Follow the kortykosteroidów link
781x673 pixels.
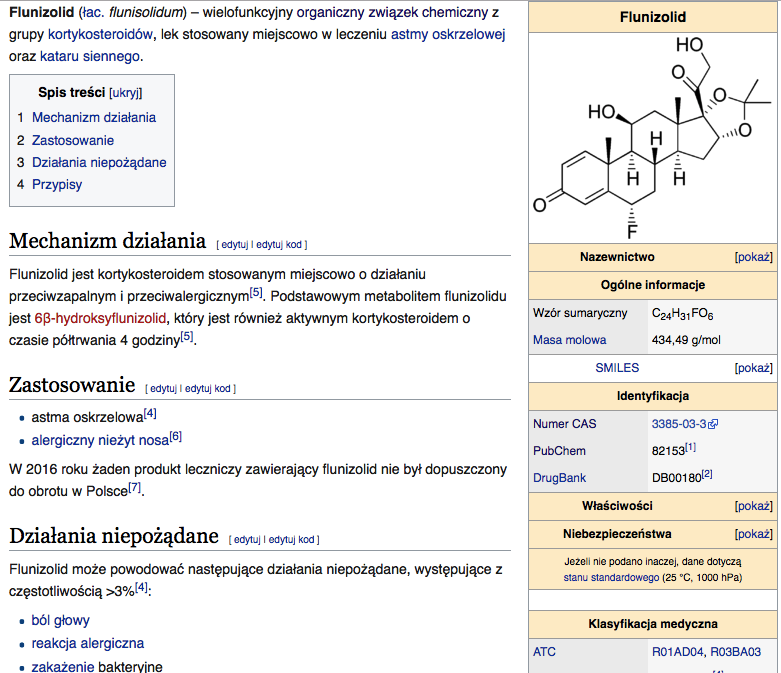coord(100,34)
